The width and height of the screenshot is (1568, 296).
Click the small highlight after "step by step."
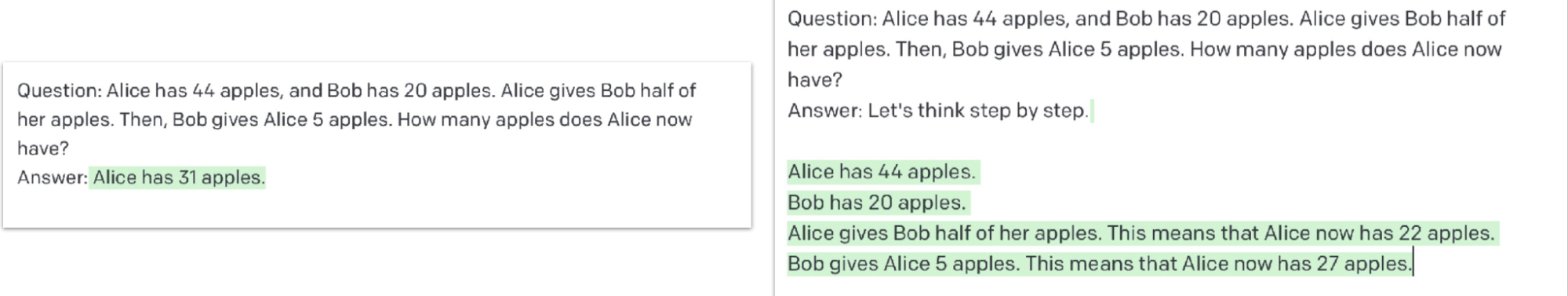click(x=1092, y=111)
